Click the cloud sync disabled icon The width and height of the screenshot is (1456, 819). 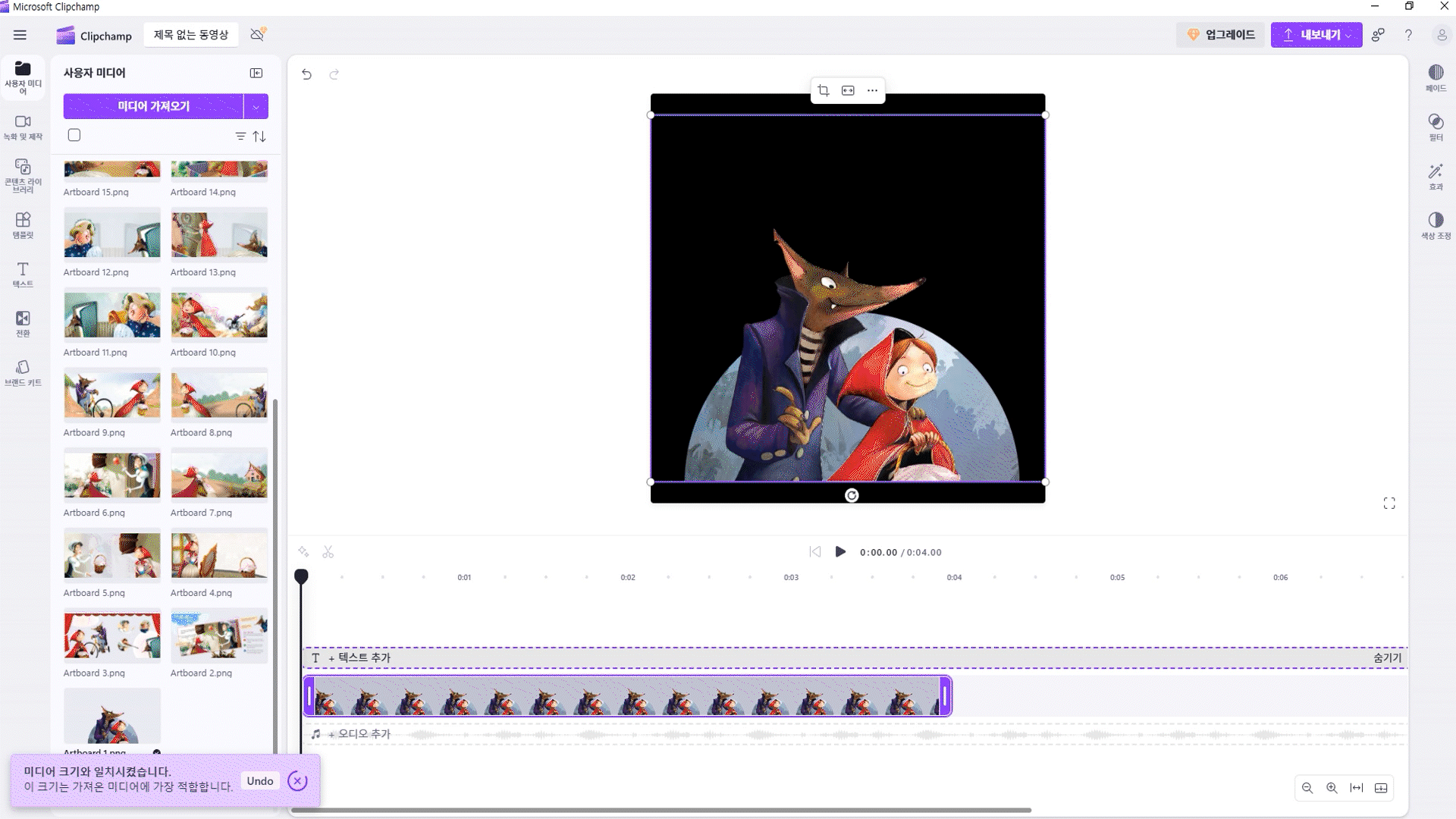pyautogui.click(x=258, y=35)
